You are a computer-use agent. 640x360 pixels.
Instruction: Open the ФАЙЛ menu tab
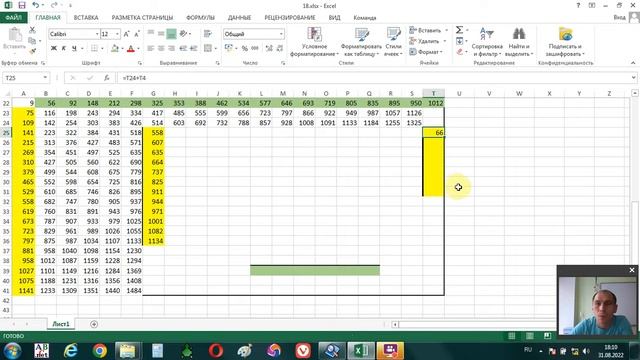[13, 18]
